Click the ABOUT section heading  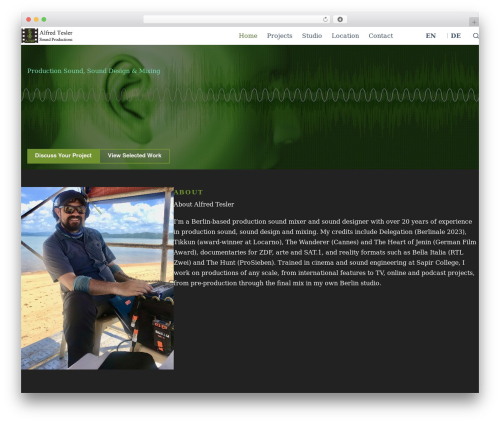[189, 192]
